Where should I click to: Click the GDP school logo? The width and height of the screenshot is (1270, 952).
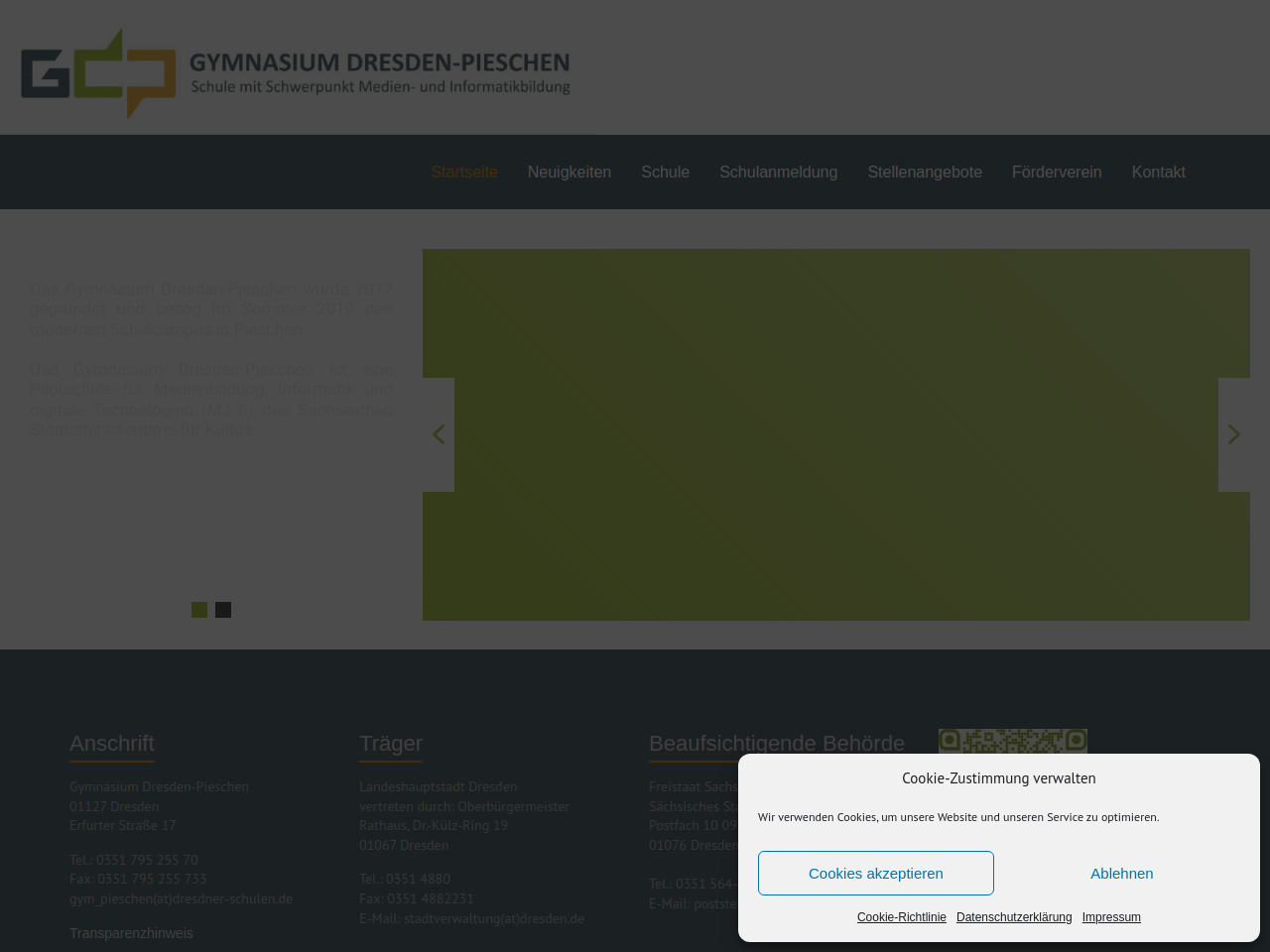98,73
